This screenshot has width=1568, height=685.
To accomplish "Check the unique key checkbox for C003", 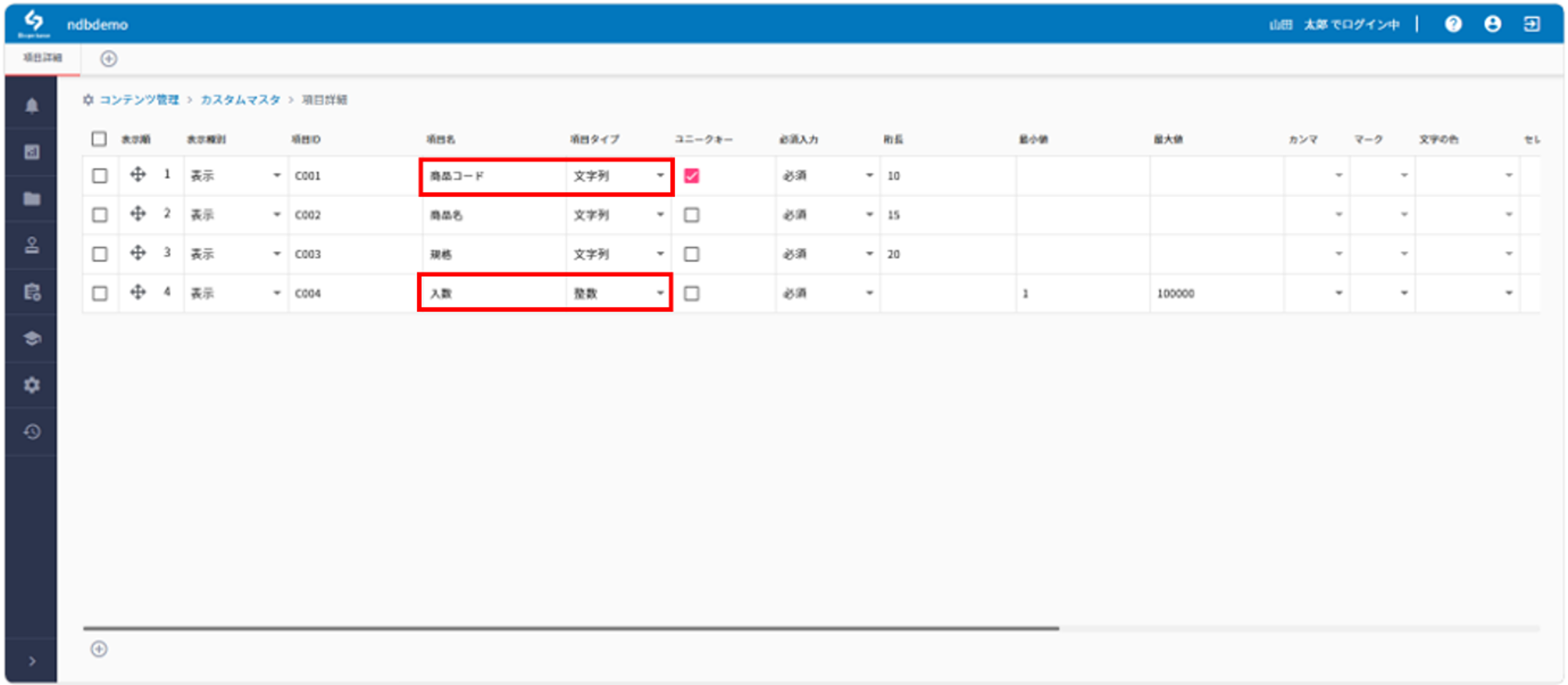I will (691, 254).
